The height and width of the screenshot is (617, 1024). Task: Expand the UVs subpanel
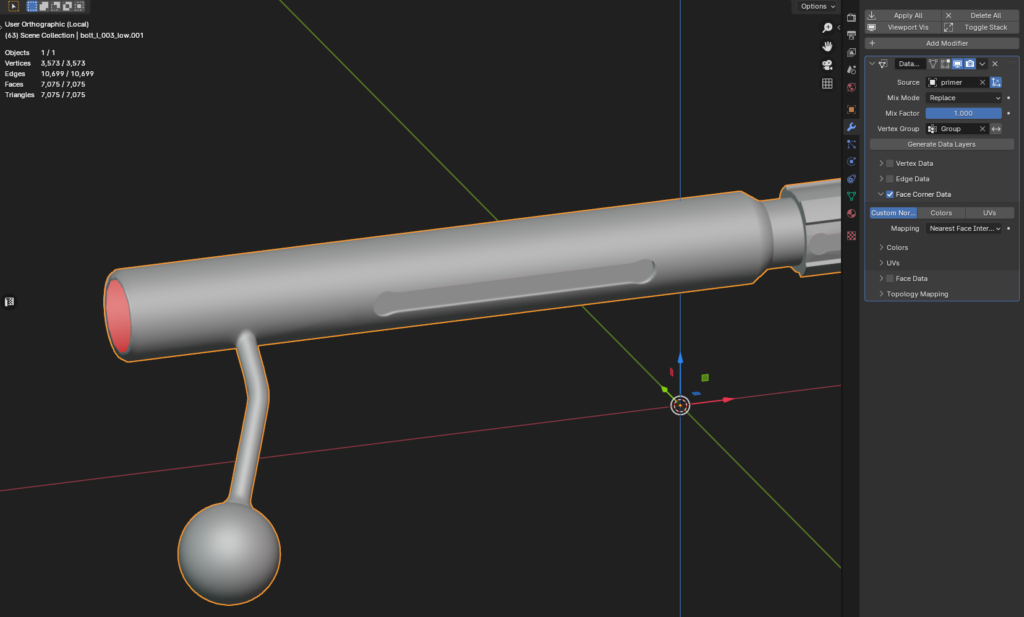pos(881,263)
